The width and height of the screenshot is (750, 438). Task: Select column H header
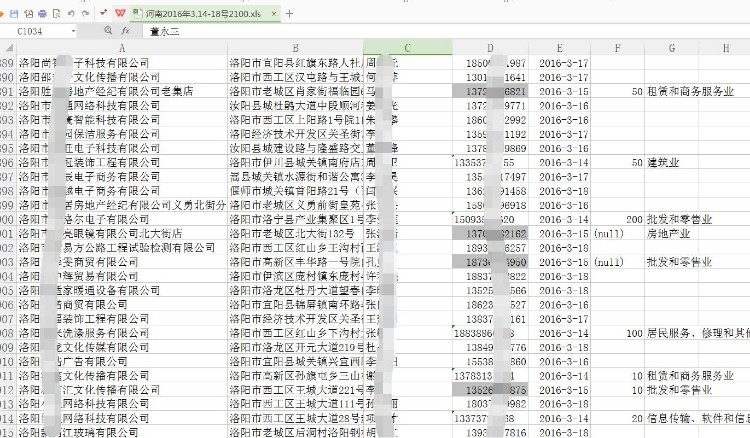pyautogui.click(x=725, y=48)
